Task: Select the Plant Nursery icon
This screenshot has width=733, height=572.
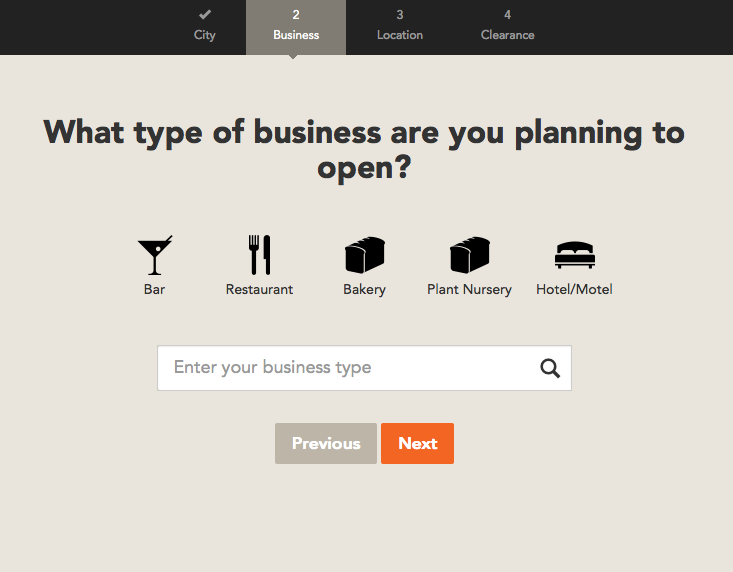Action: (x=469, y=255)
